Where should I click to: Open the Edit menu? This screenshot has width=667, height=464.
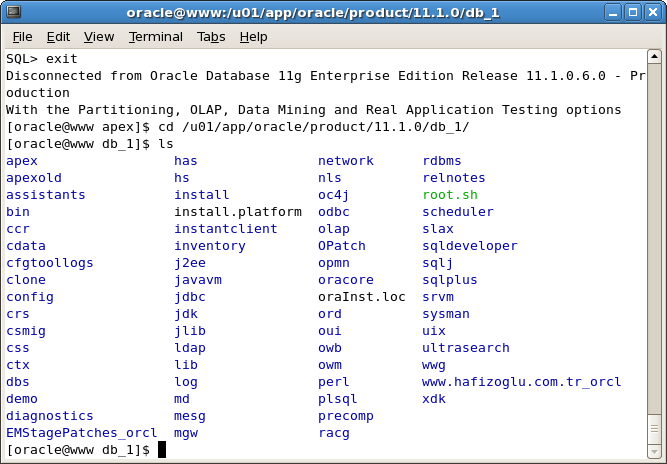point(59,37)
